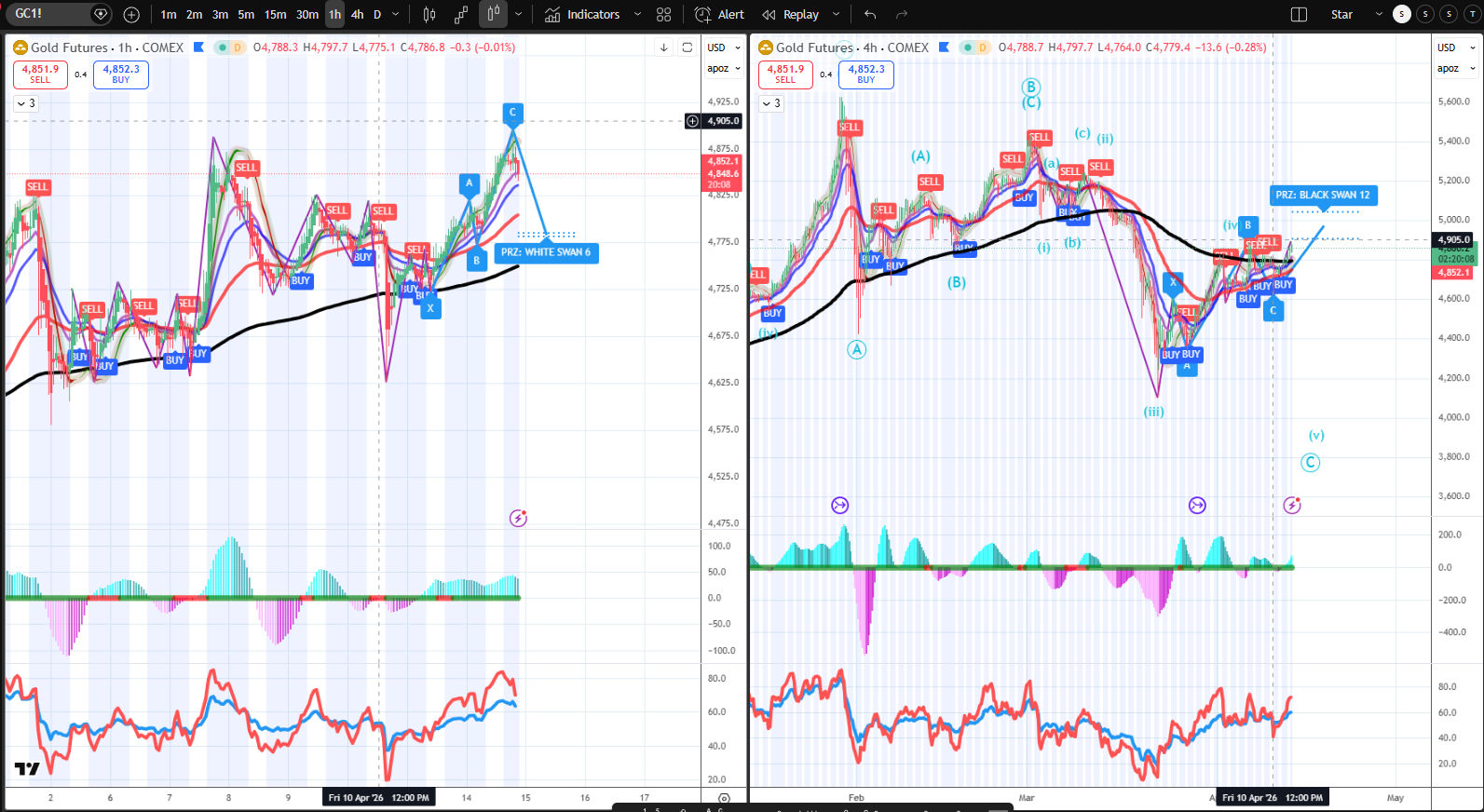This screenshot has width=1484, height=812.
Task: Click the 1h chart SELL 4,851.9 button
Action: 40,74
